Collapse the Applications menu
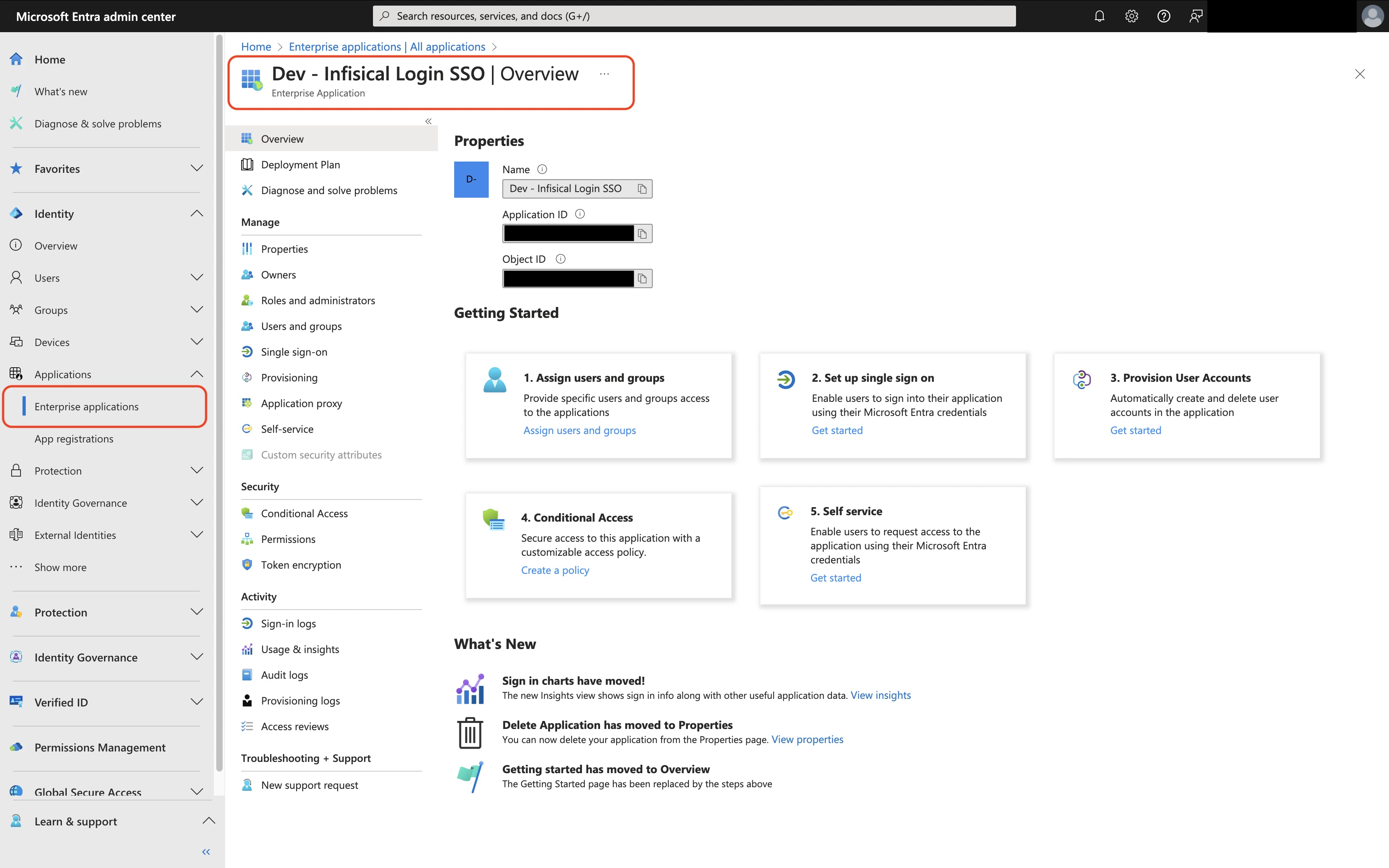Screen dimensions: 1389x868 point(197,374)
